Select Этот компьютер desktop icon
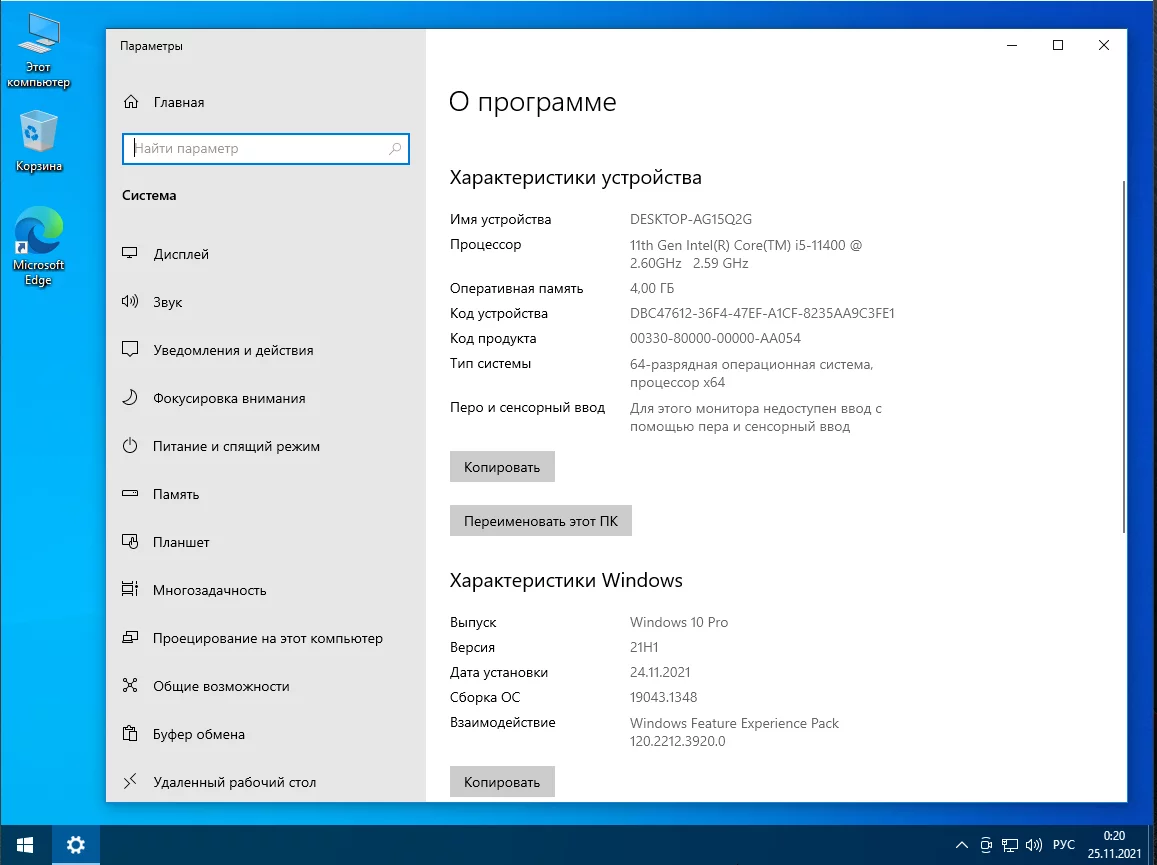The width and height of the screenshot is (1157, 865). (x=38, y=51)
